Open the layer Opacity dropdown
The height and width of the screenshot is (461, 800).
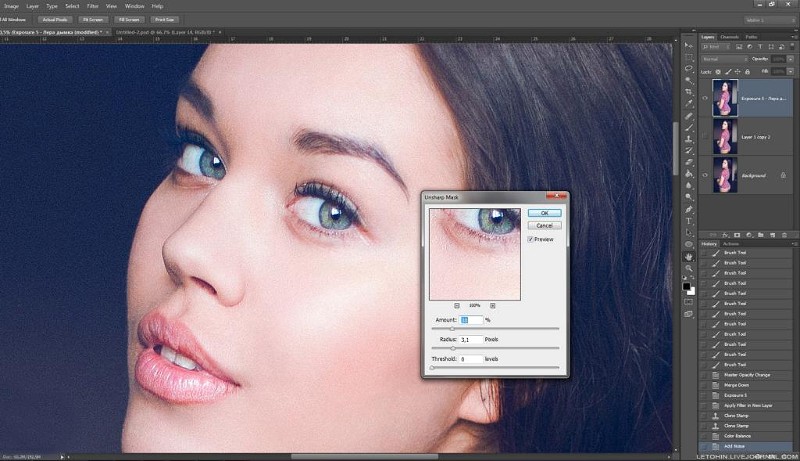click(x=789, y=59)
